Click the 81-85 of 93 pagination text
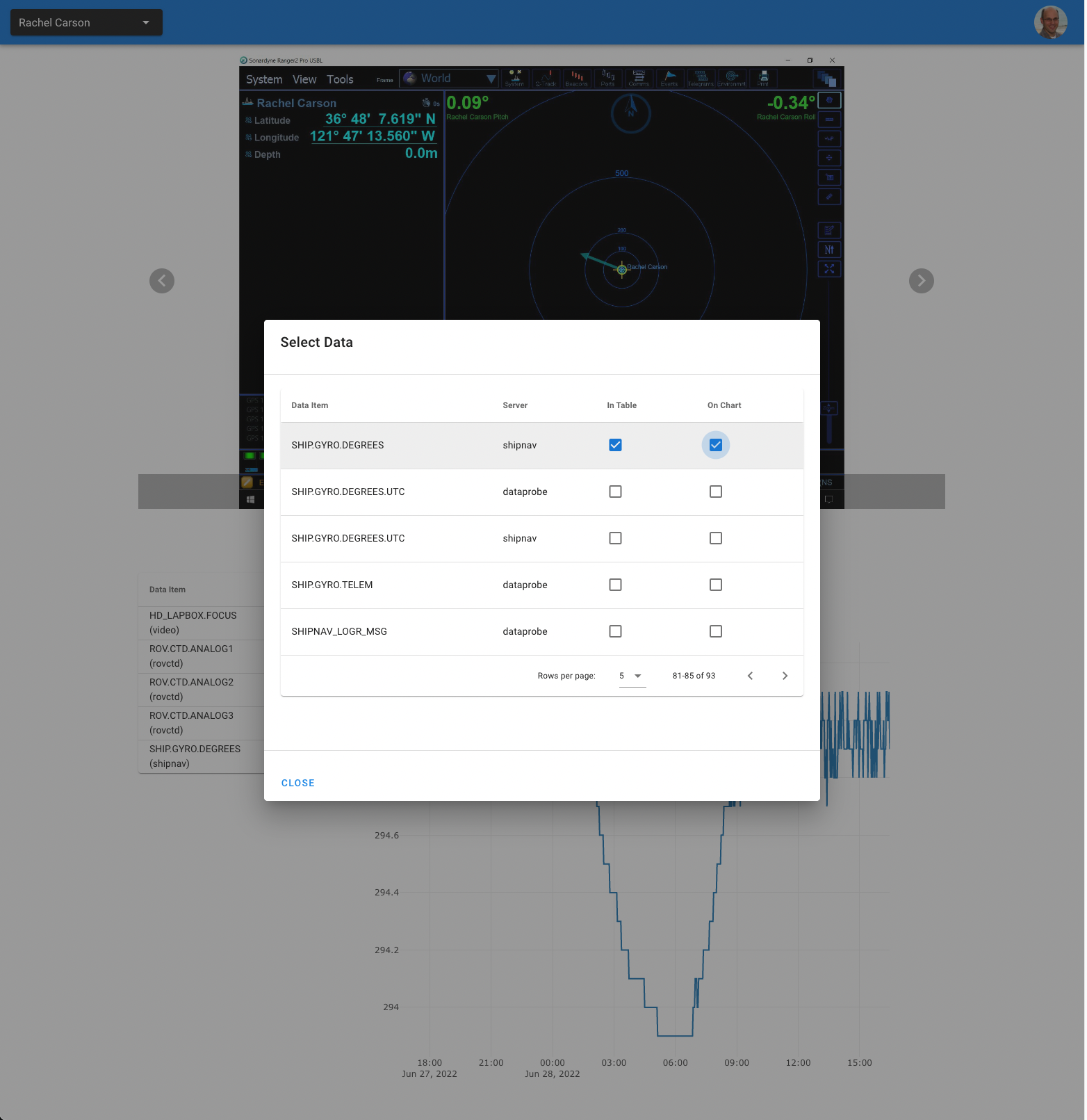This screenshot has width=1087, height=1120. [x=694, y=676]
